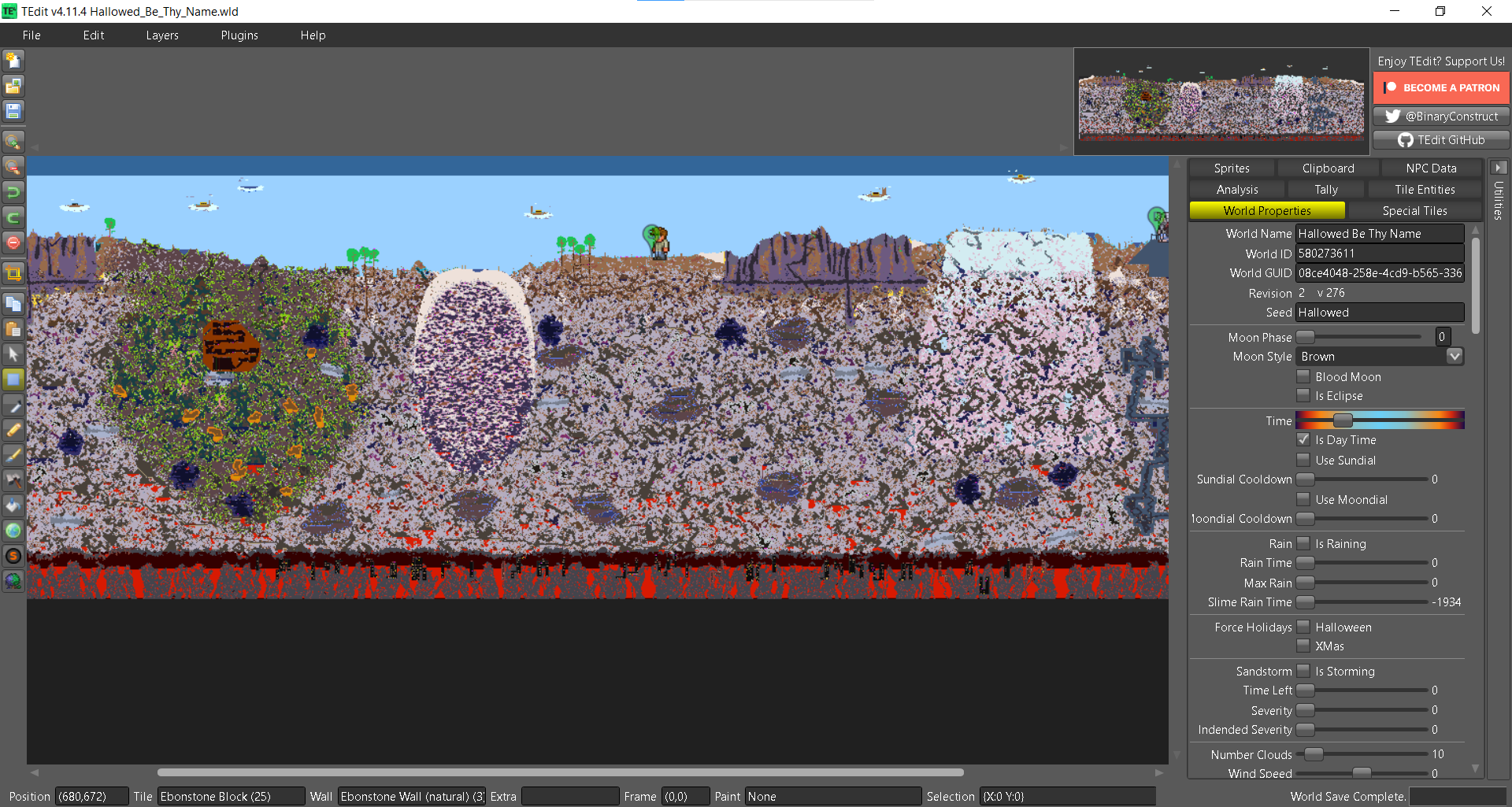
Task: Switch to the Special Tiles tab
Action: [1414, 210]
